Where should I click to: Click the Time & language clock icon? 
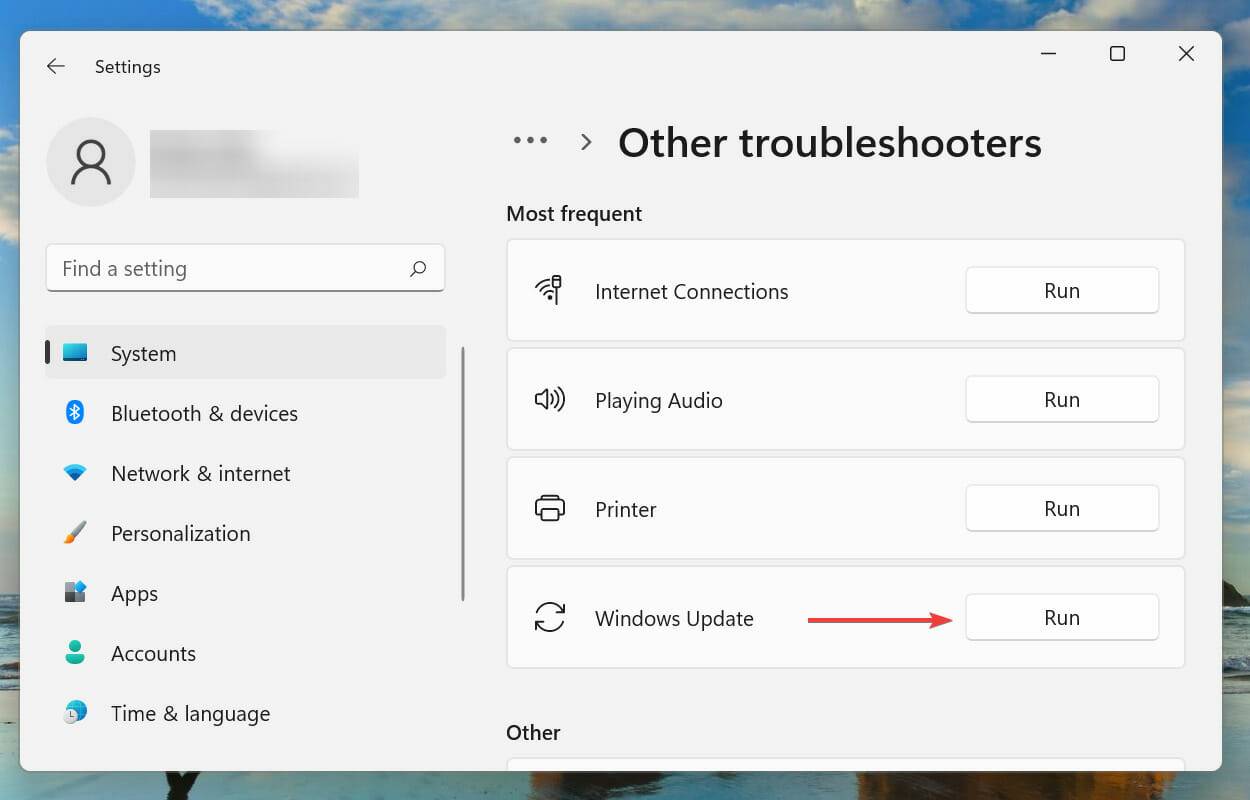pos(74,713)
